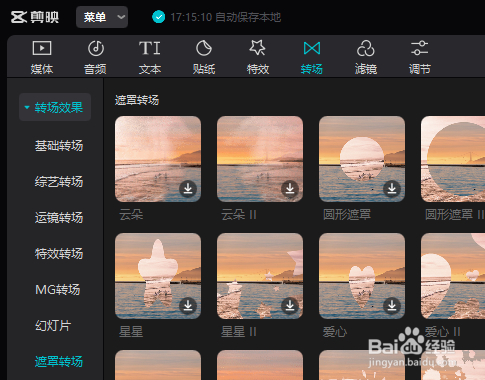
Task: Preview the 爱心 heart transition thumbnail
Action: pos(362,276)
